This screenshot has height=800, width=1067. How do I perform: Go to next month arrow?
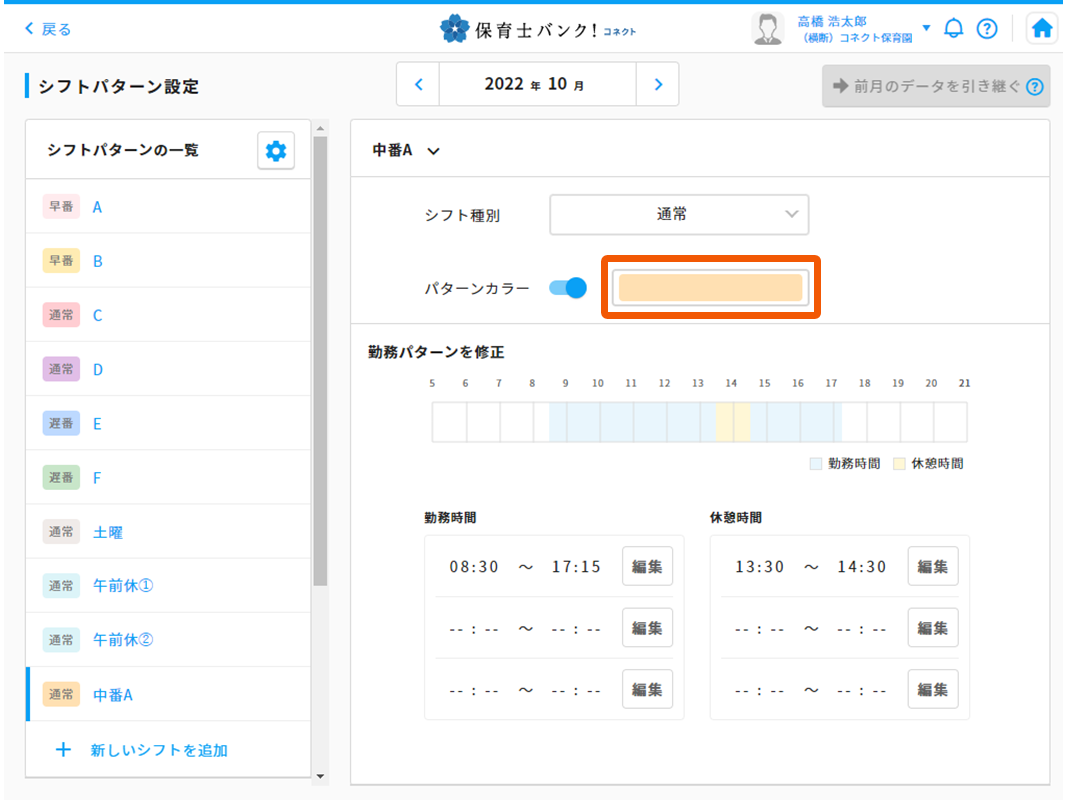(x=657, y=85)
